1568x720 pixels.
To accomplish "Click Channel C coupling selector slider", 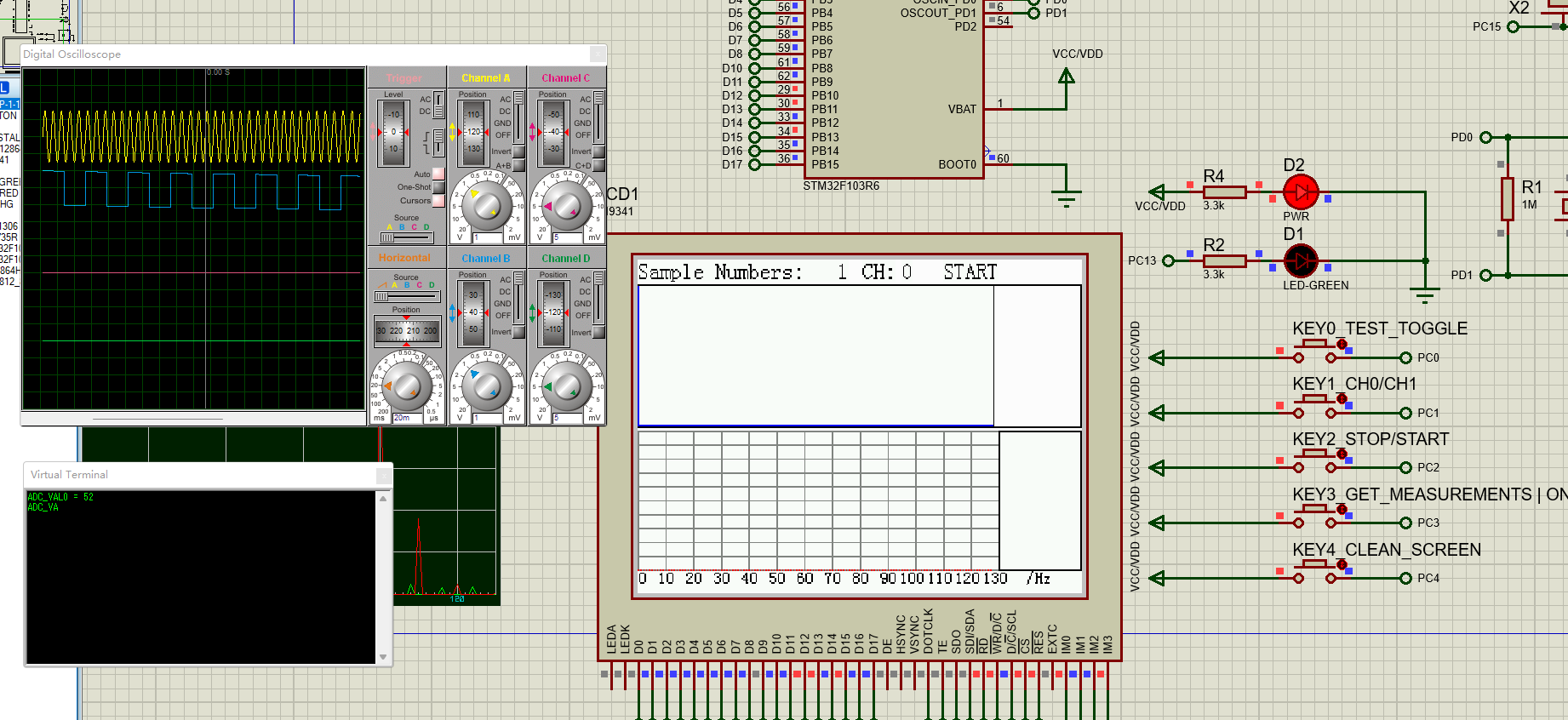I will pos(598,117).
